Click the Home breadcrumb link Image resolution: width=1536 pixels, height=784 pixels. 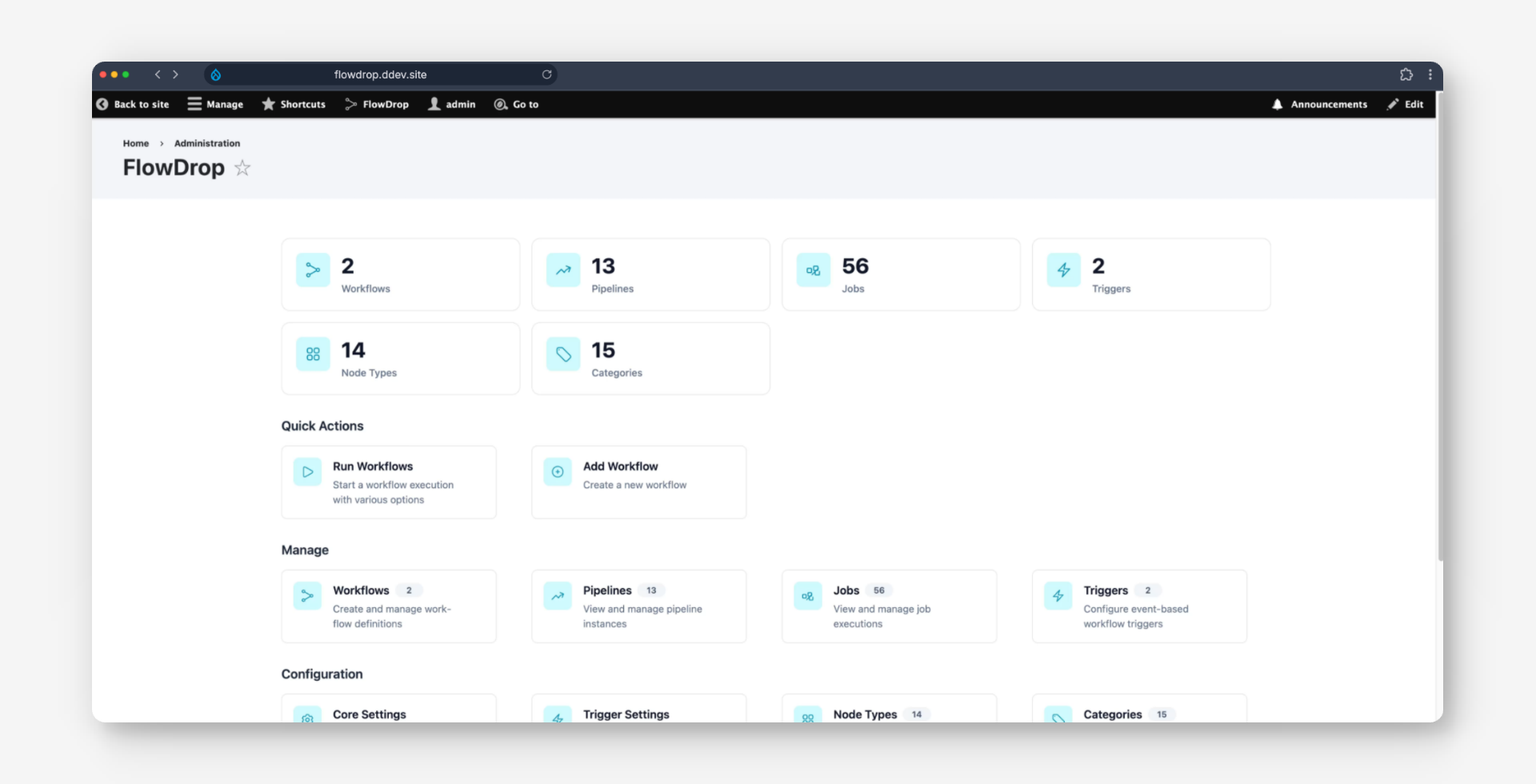click(x=136, y=143)
